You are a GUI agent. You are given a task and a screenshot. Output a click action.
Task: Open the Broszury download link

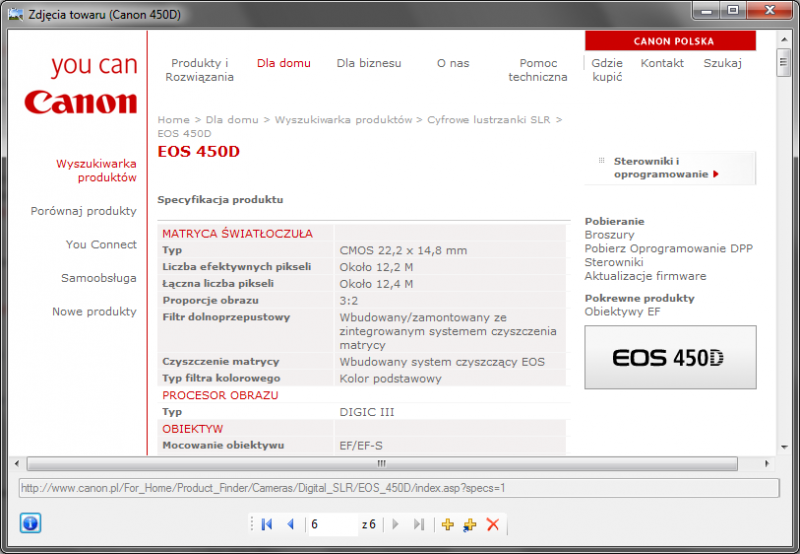pyautogui.click(x=609, y=235)
